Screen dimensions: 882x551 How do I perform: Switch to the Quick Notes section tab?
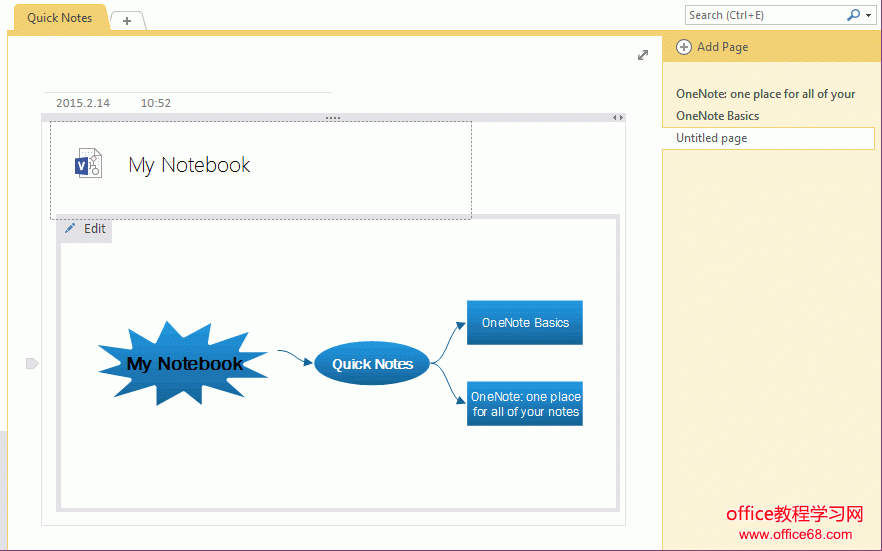click(59, 18)
